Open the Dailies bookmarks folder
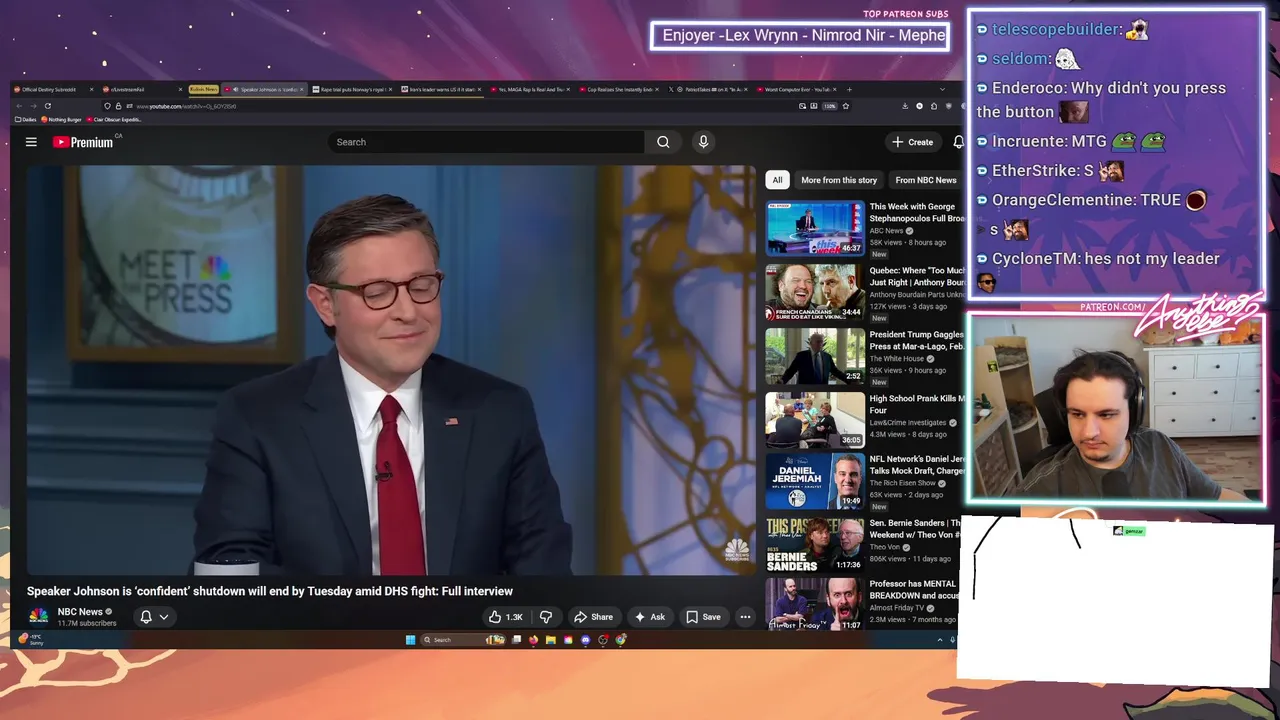 tap(26, 119)
